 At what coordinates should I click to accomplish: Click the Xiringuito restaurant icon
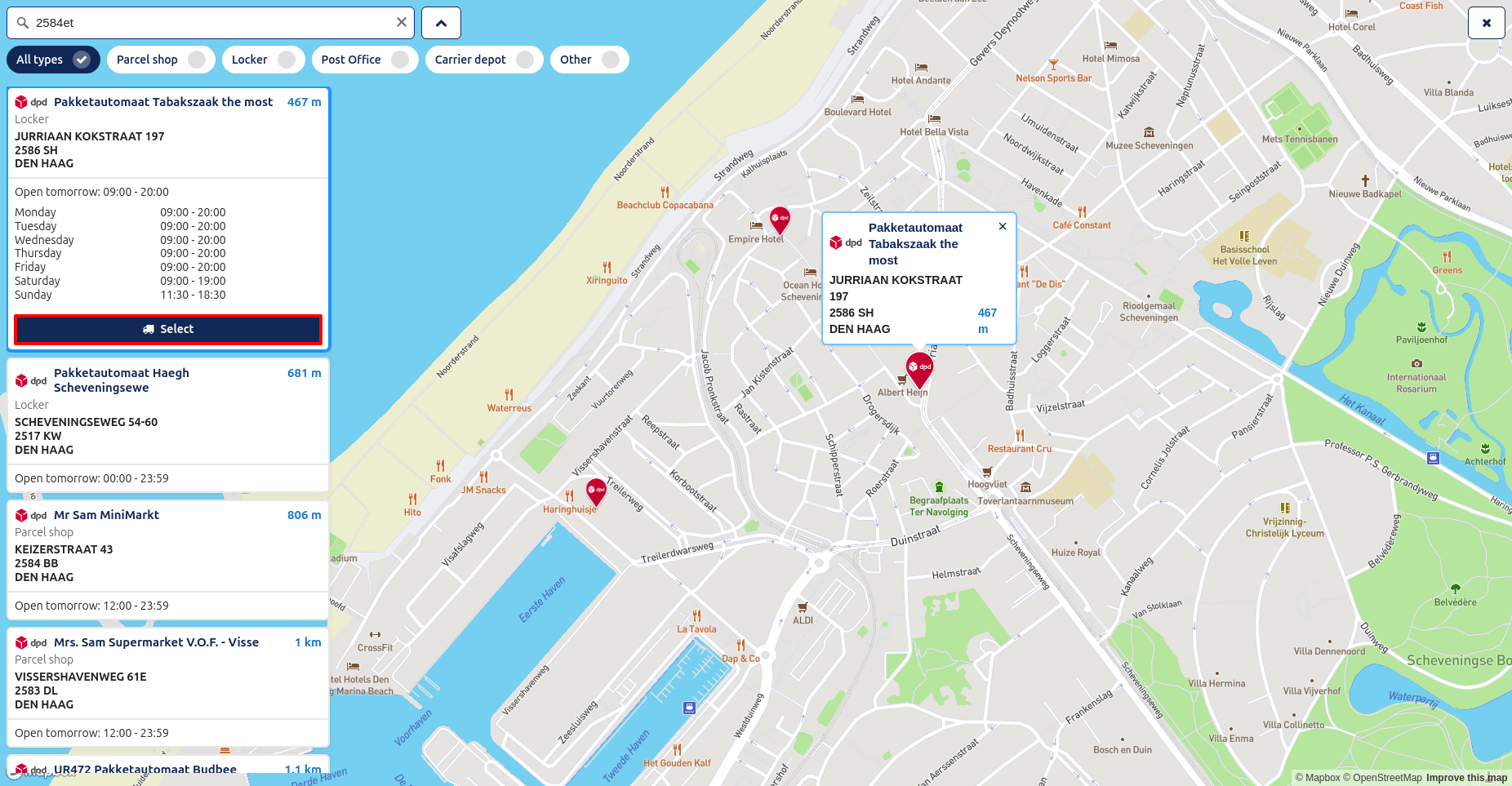coord(607,267)
